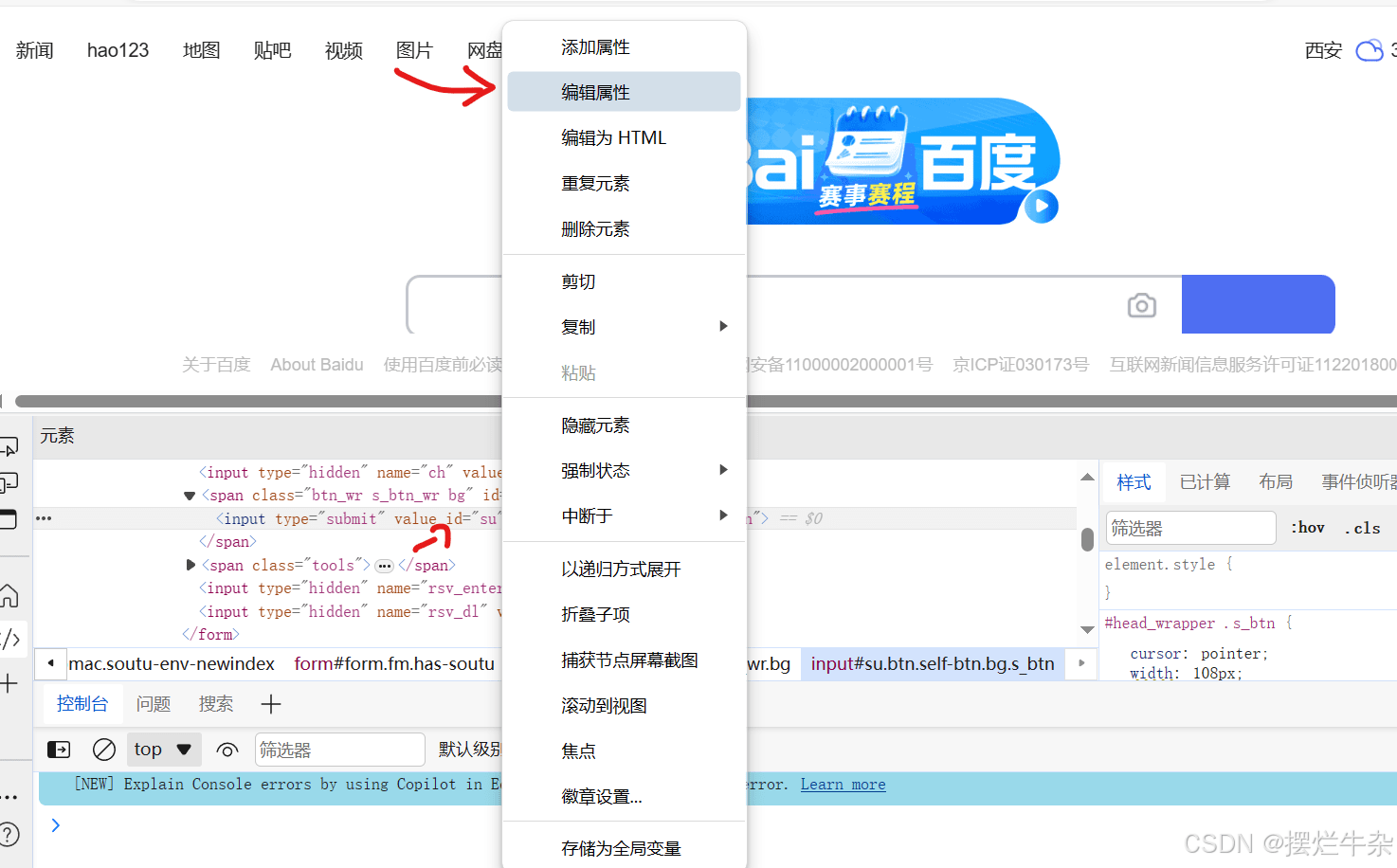Switch to the 已计算 tab
1397x868 pixels.
(1205, 482)
